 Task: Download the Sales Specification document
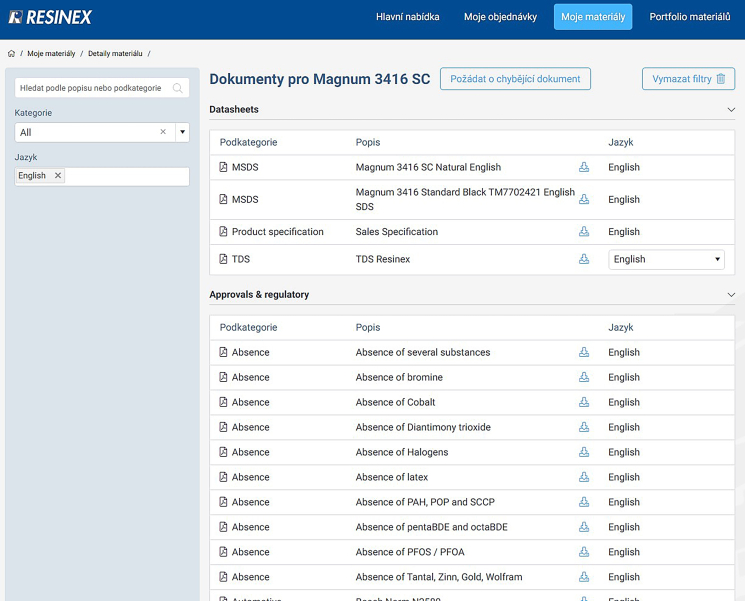coord(584,232)
